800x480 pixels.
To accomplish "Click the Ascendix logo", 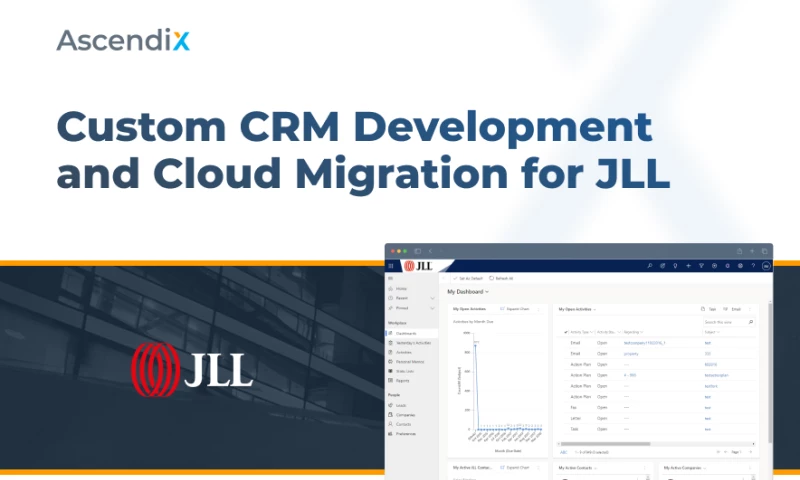I will click(x=123, y=40).
